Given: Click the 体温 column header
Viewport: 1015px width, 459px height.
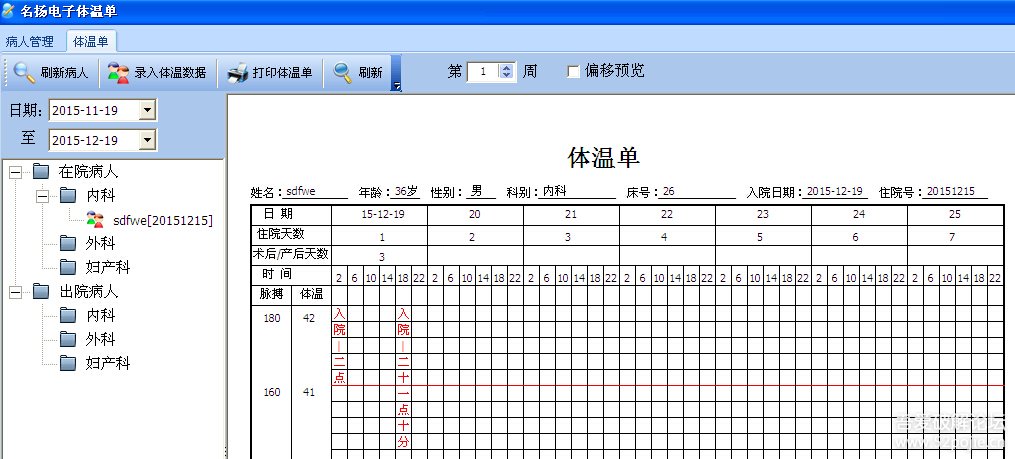Looking at the screenshot, I should pyautogui.click(x=311, y=295).
